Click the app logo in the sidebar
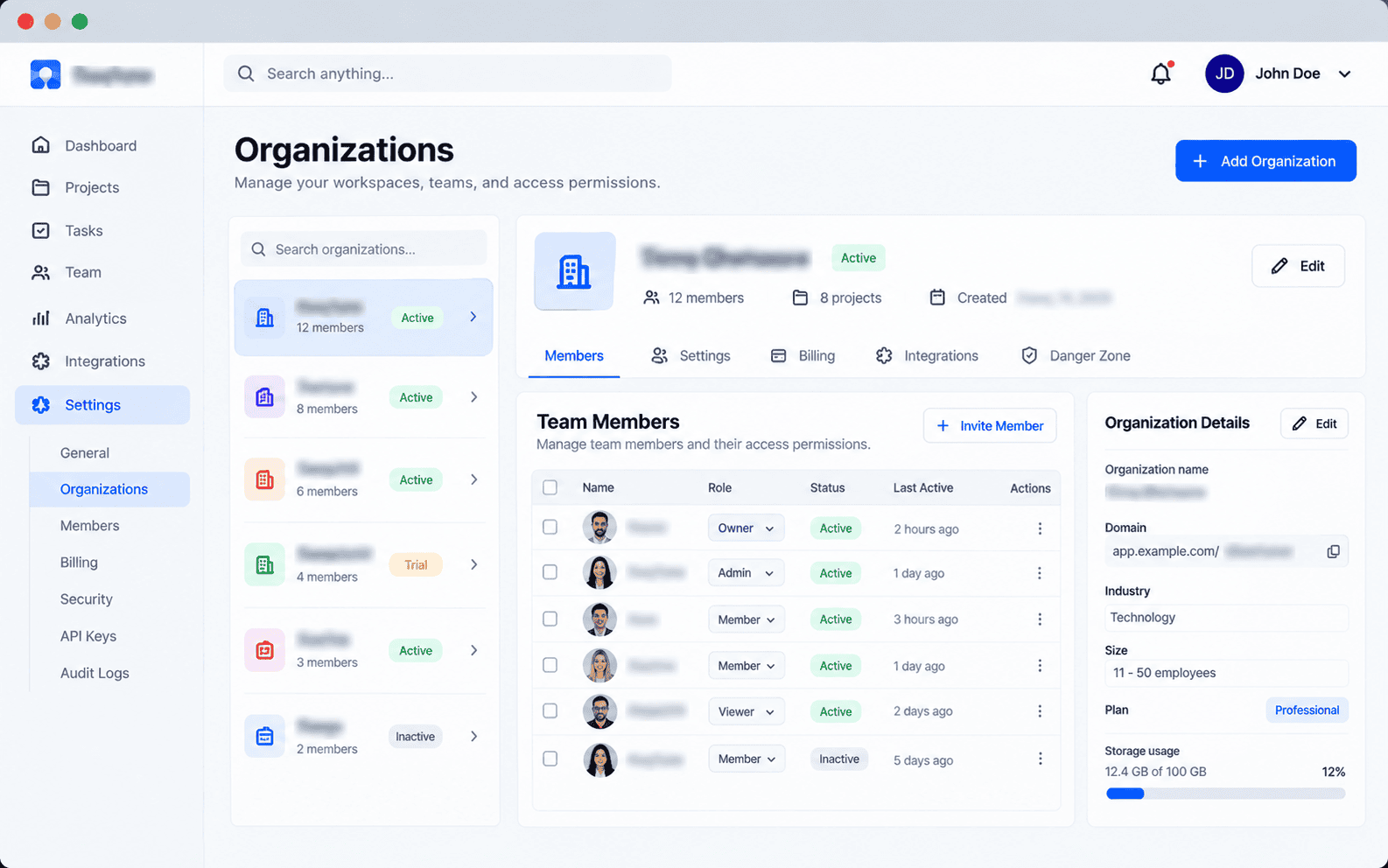This screenshot has height=868, width=1388. (x=46, y=74)
